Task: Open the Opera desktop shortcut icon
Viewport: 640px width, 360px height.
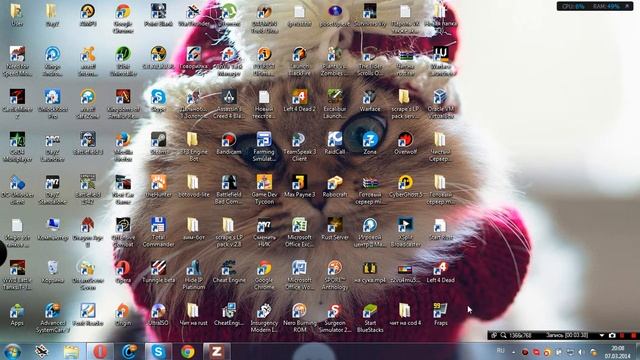Action: coord(123,271)
